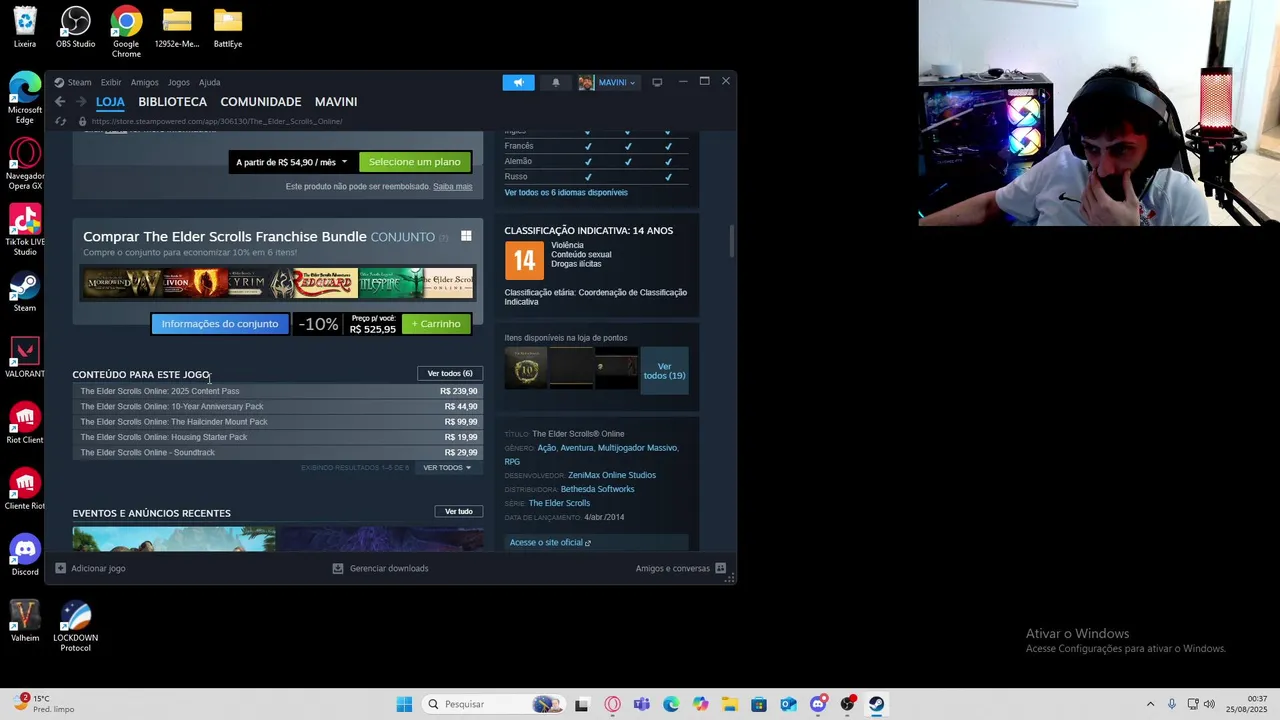Show hidden icons in the system tray
The image size is (1280, 720).
(1150, 704)
